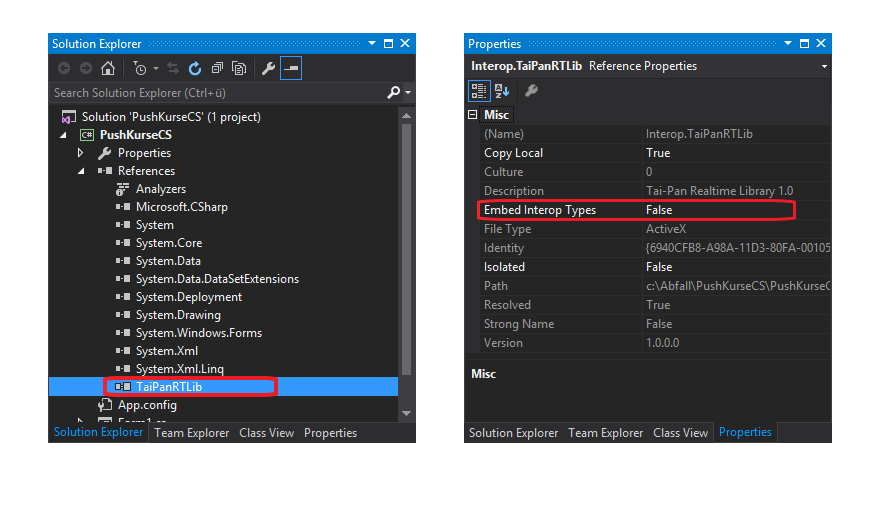This screenshot has height=525, width=869.
Task: Go to Home view in Solution Explorer
Action: (108, 68)
